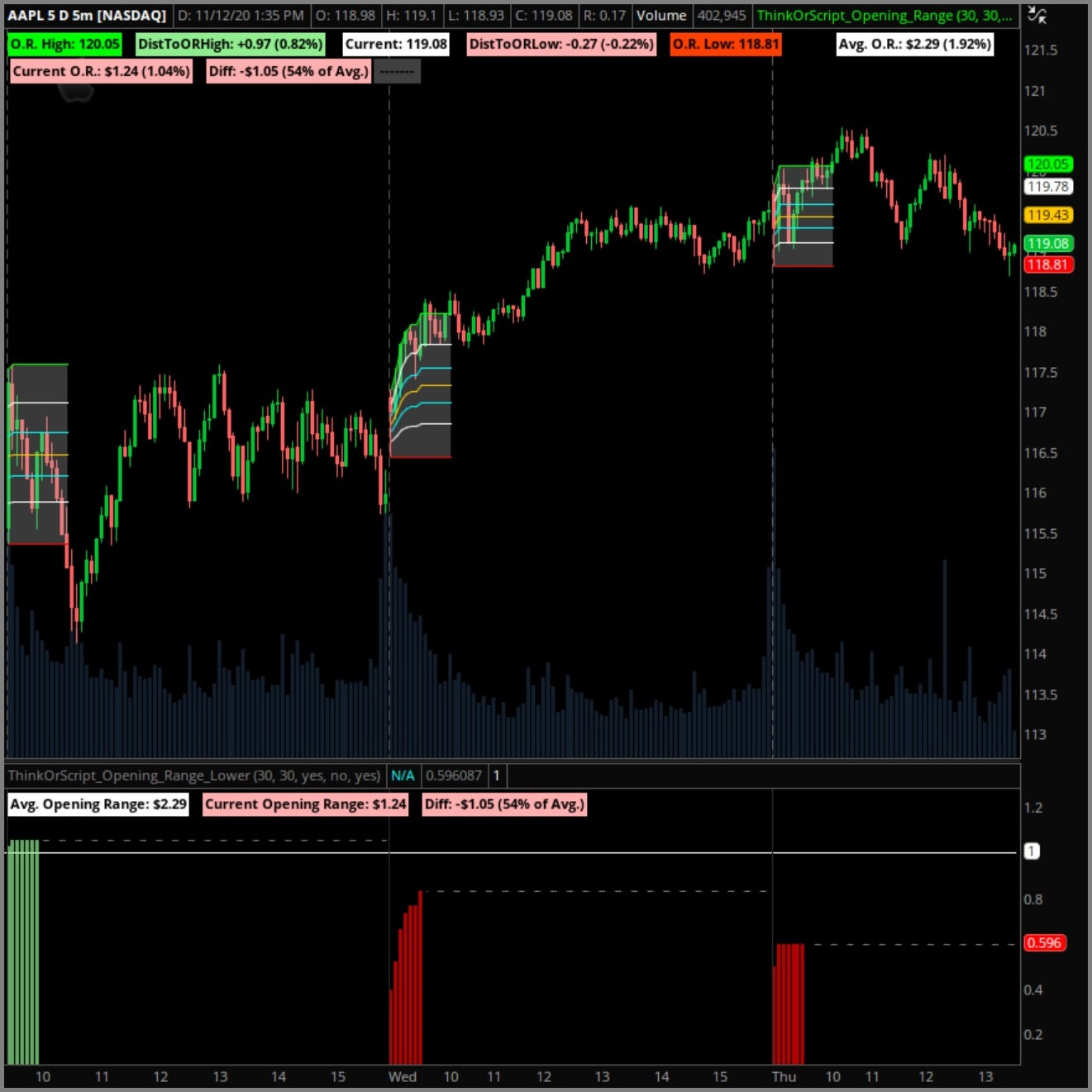Click the DistToORLow: -0.27 (-0.22%) label
Image resolution: width=1092 pixels, height=1092 pixels.
point(561,44)
